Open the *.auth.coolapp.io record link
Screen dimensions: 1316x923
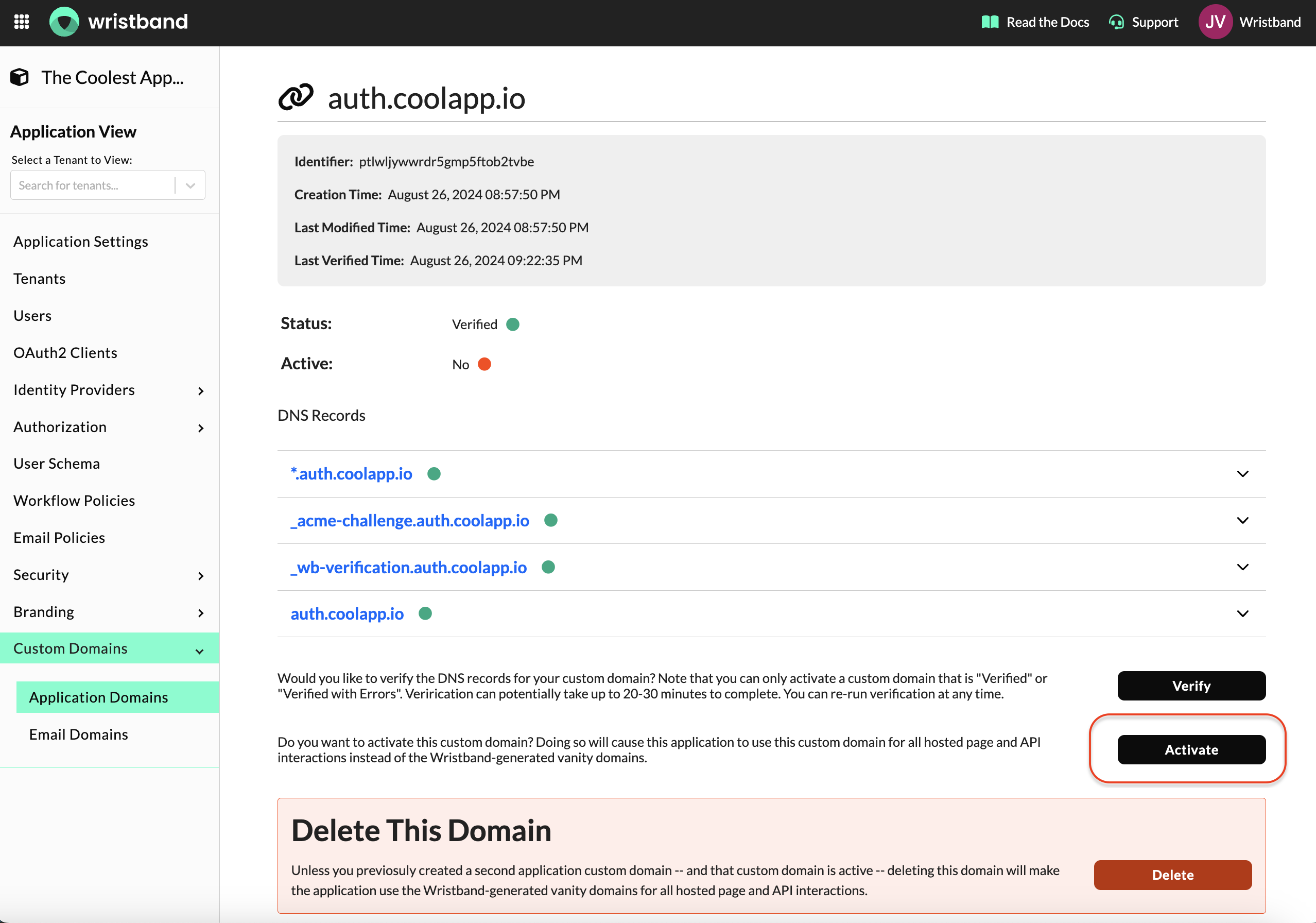click(351, 473)
